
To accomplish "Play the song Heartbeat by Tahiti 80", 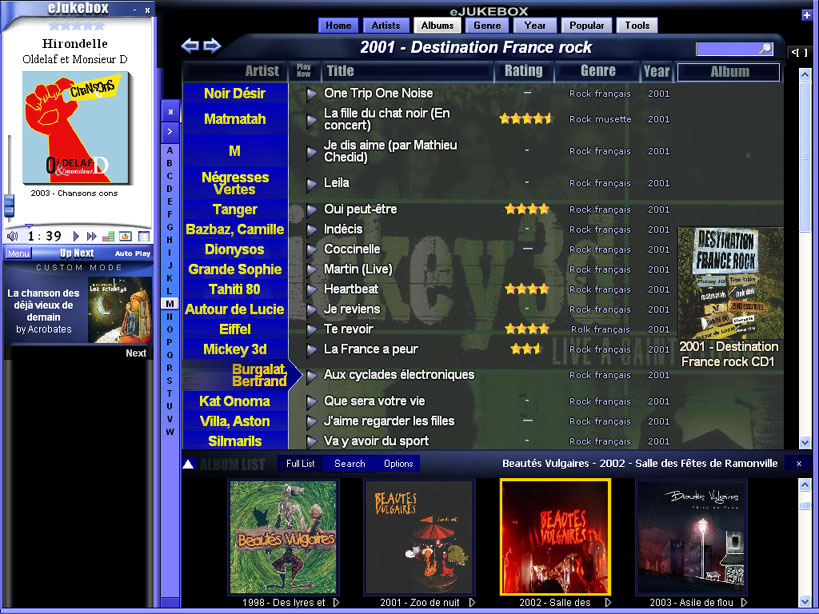I will (311, 289).
